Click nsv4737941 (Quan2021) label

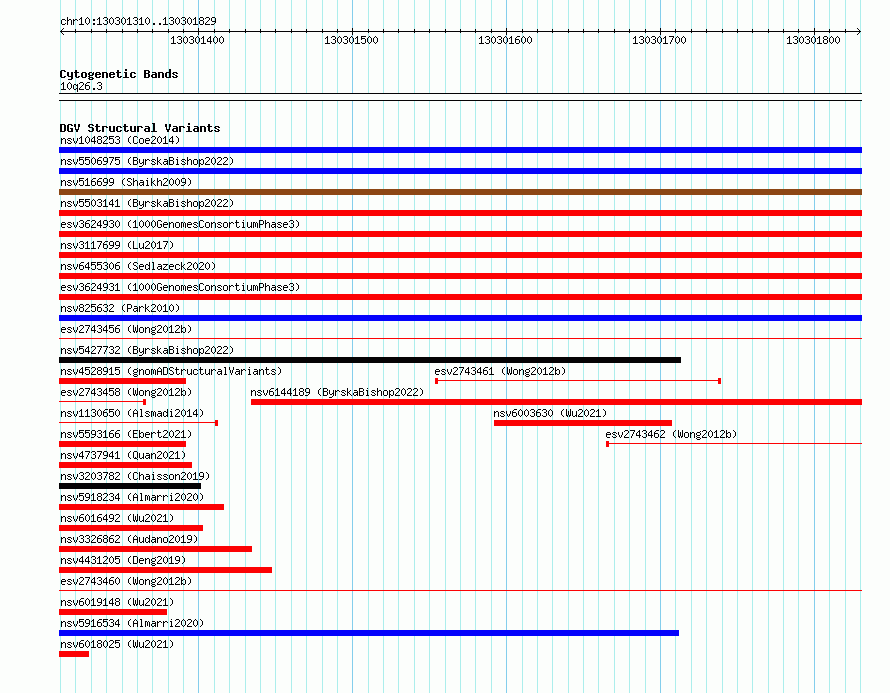click(123, 455)
